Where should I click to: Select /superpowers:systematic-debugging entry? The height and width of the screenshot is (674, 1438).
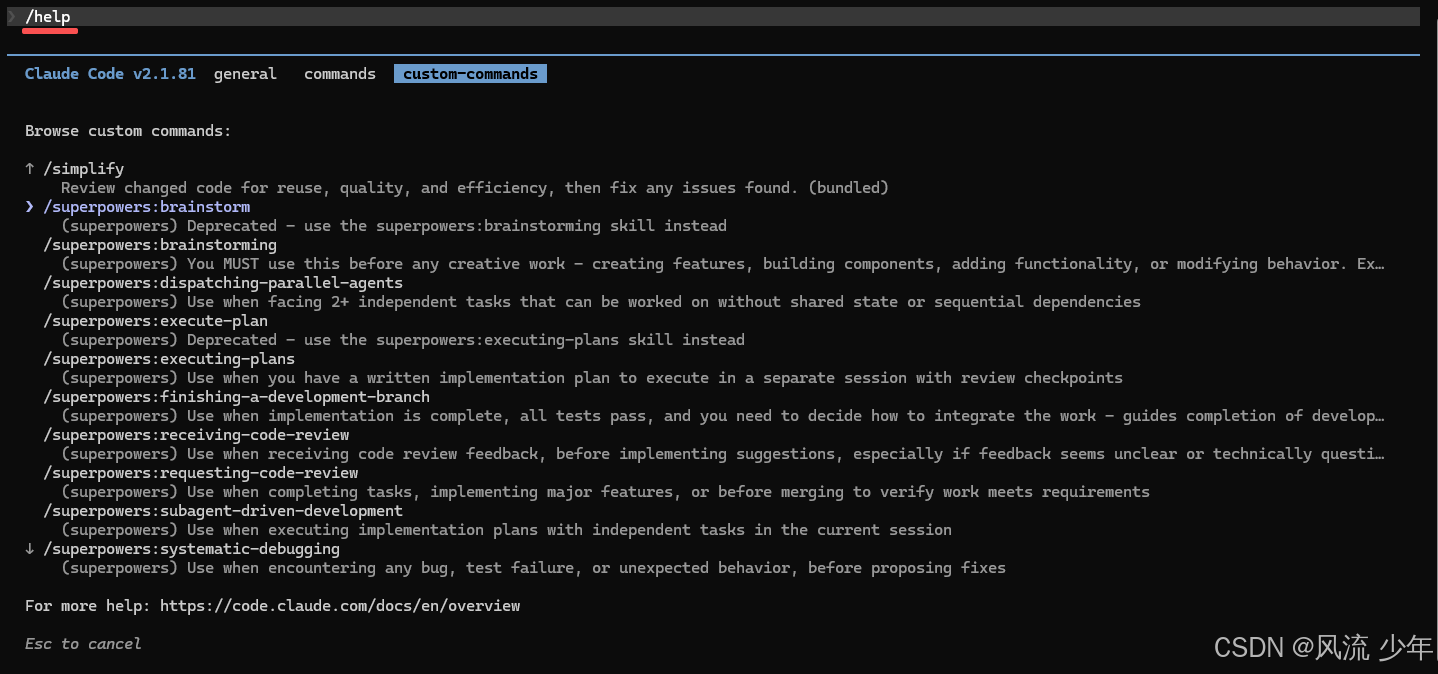192,549
